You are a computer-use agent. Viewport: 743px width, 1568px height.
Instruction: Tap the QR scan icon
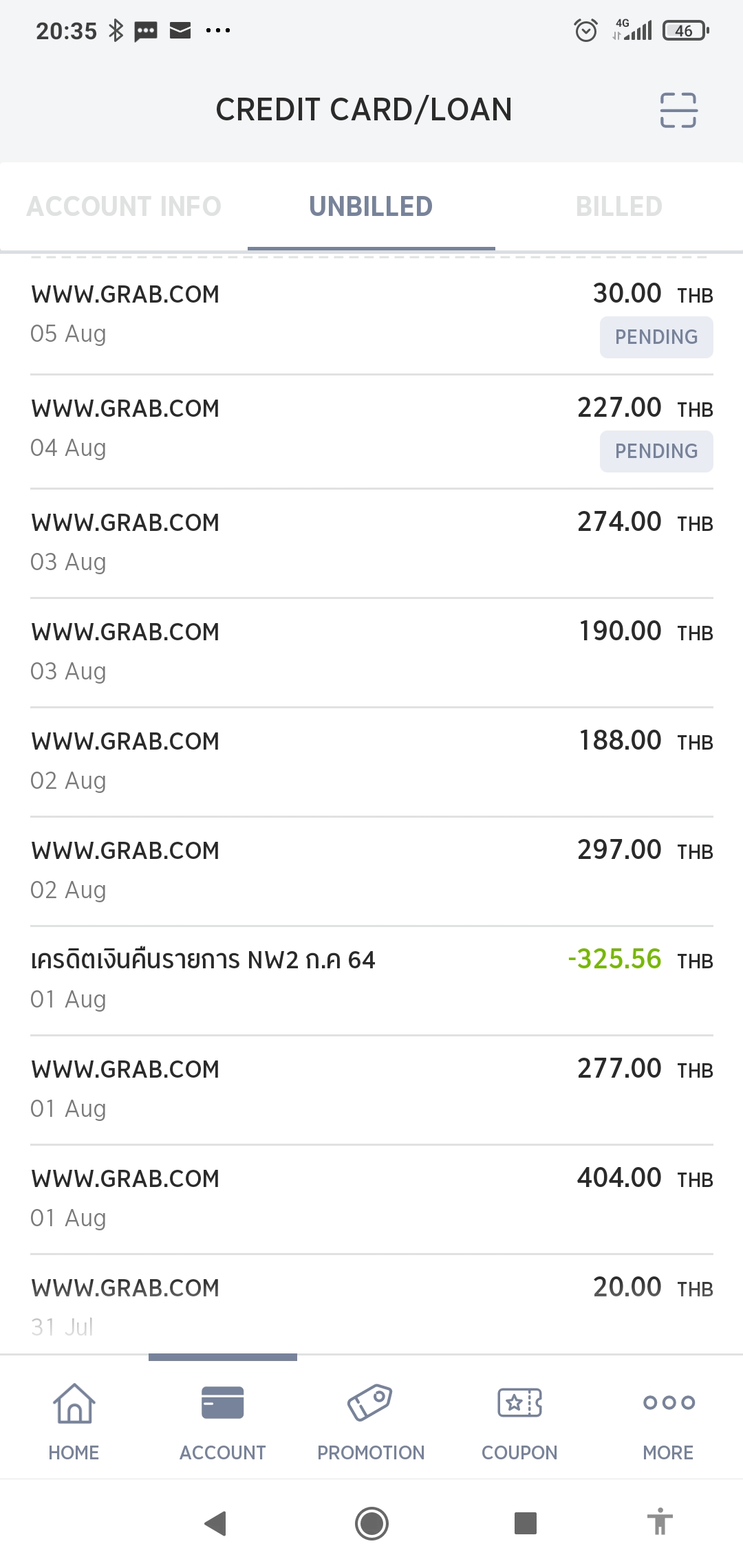[x=678, y=110]
